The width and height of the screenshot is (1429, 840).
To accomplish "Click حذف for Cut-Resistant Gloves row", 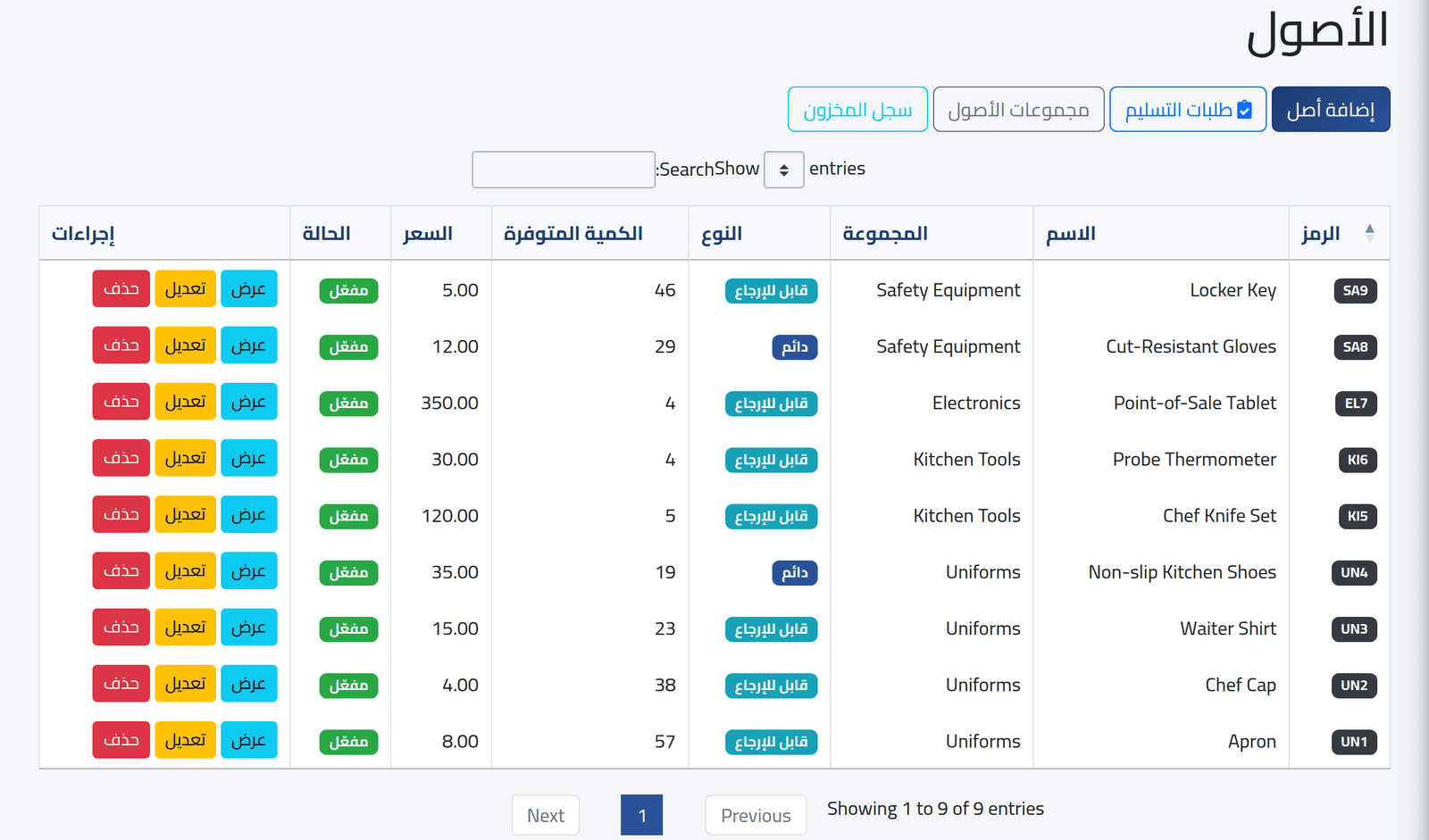I will pos(121,345).
